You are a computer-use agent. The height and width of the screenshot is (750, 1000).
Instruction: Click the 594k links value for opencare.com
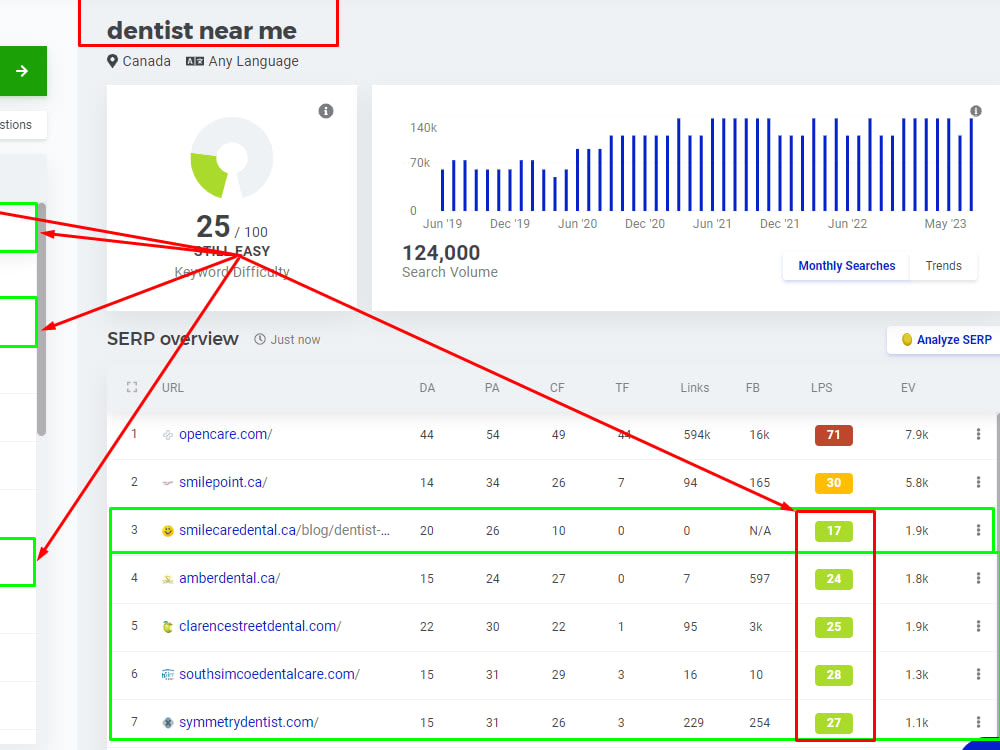pos(697,435)
